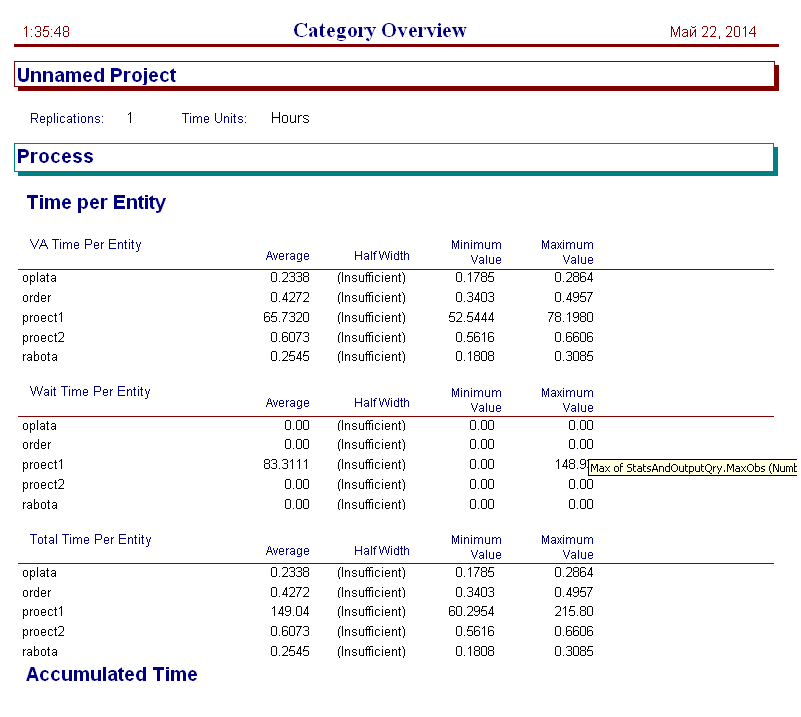Click order row label in VA Time table
Screen dimensions: 801x717
pyautogui.click(x=37, y=298)
